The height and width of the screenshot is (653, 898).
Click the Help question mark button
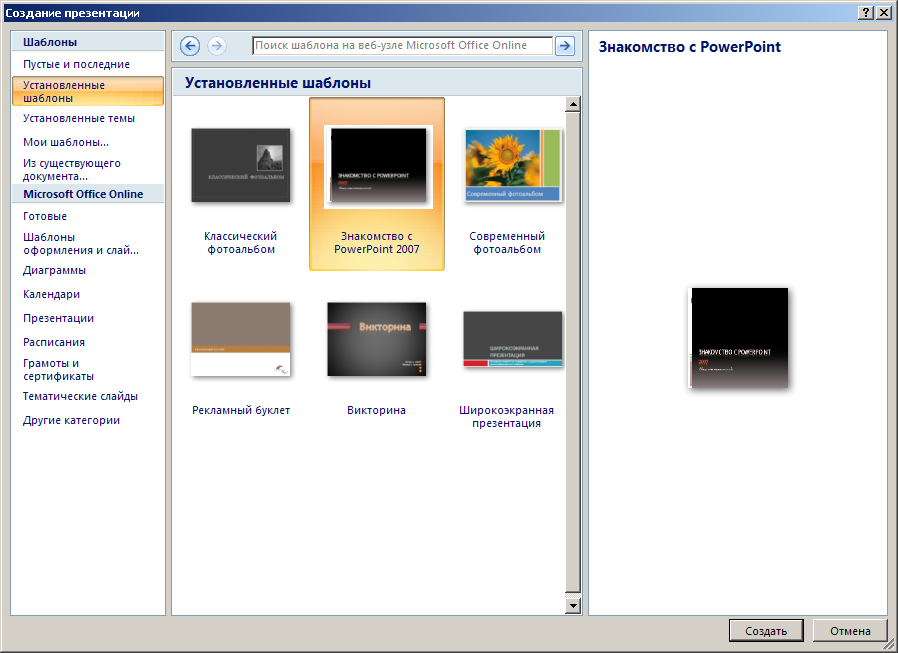pyautogui.click(x=866, y=12)
